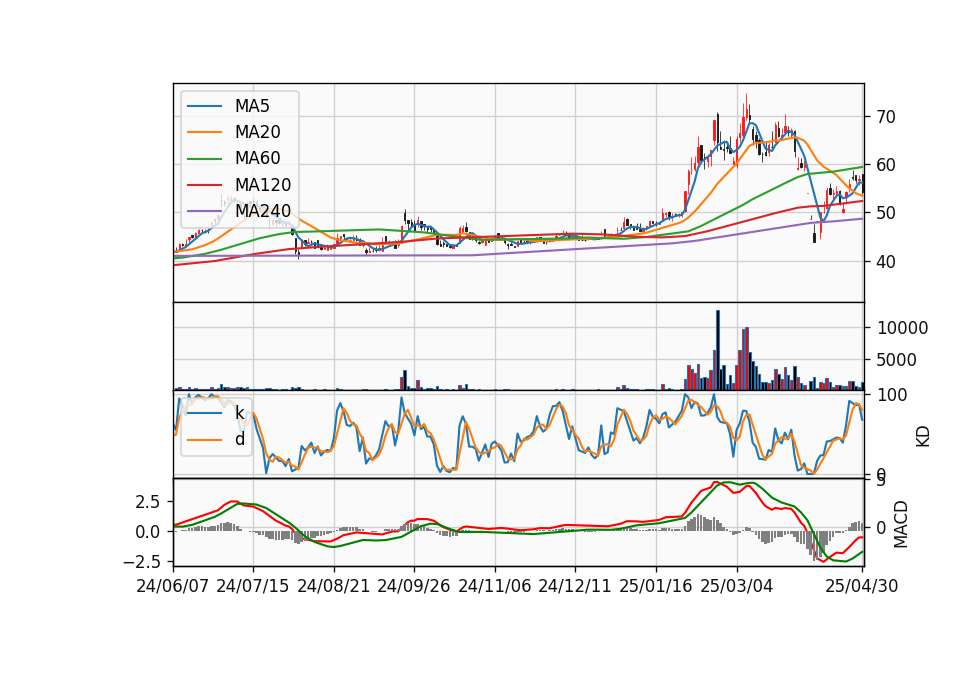Click the 25/04/30 date tick label

[862, 587]
